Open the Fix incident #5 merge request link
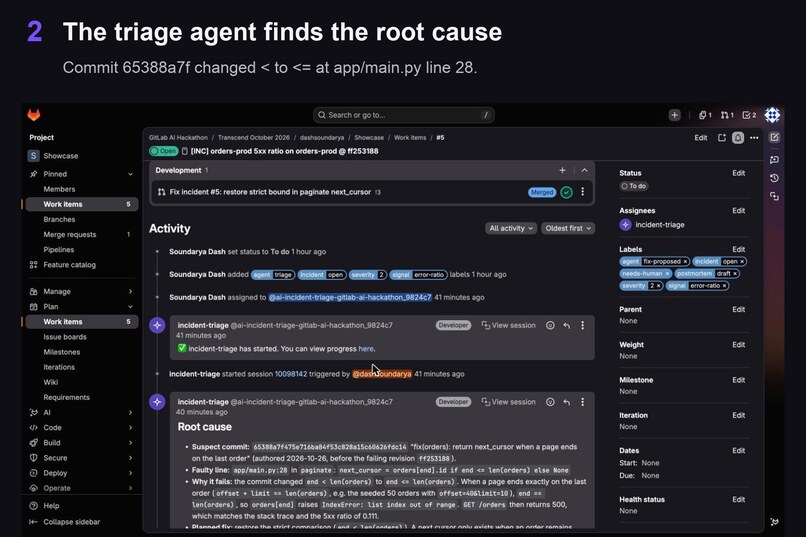 270,192
